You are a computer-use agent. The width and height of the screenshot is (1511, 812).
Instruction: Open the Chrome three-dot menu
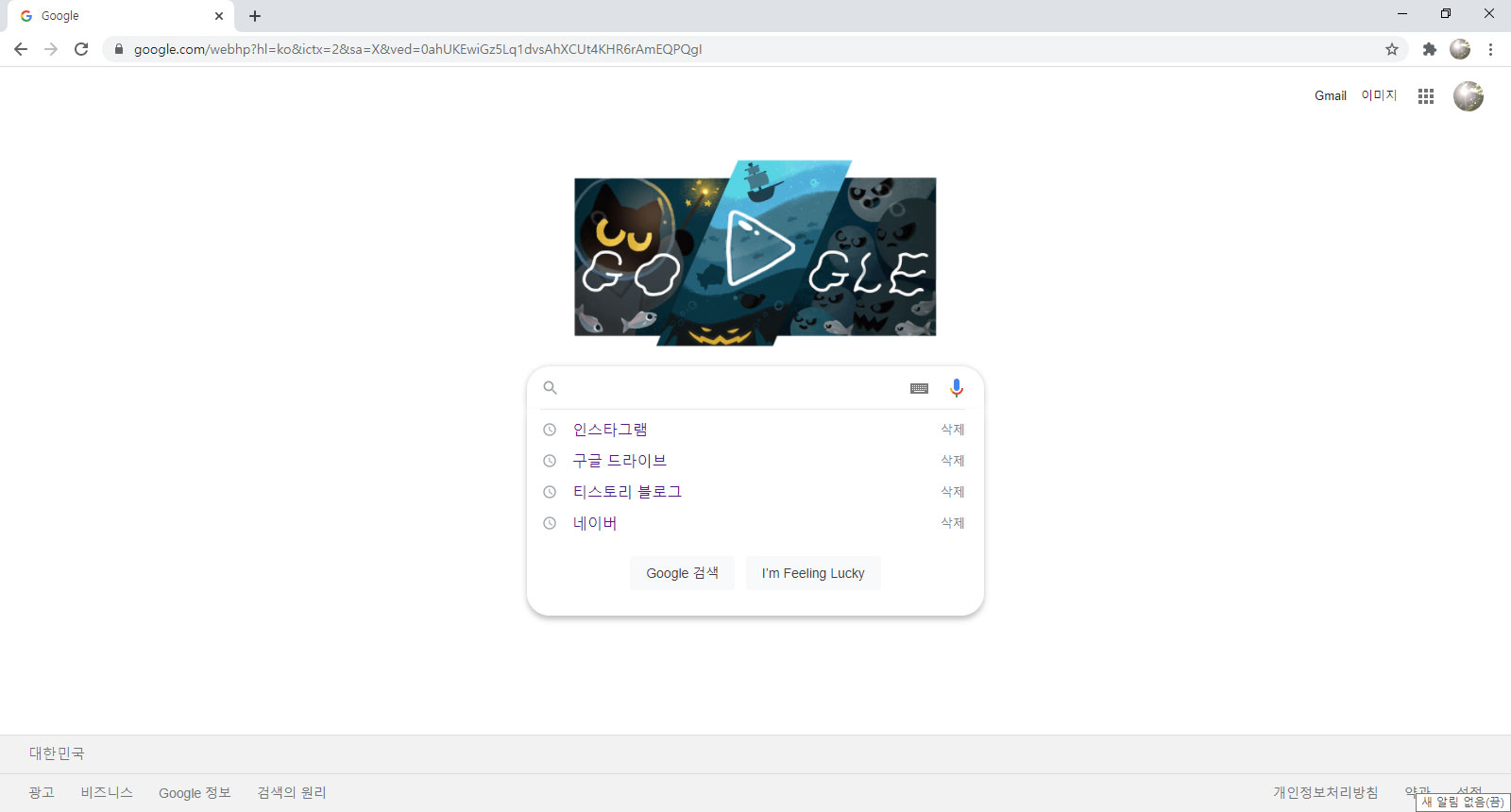pyautogui.click(x=1490, y=49)
